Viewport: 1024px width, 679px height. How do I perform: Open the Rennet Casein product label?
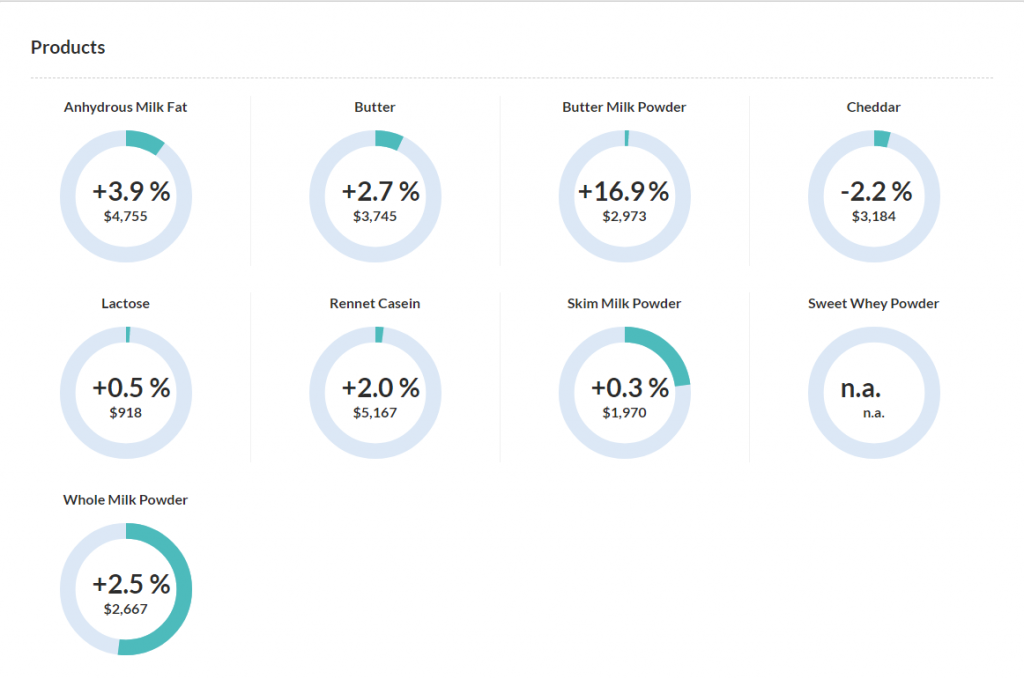coord(374,303)
